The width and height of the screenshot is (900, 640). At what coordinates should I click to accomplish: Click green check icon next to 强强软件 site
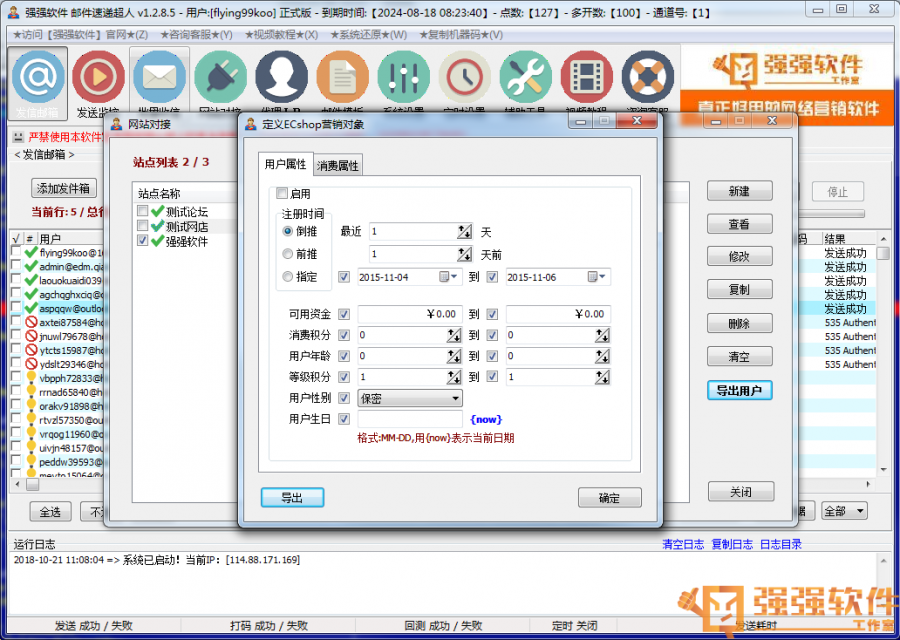point(158,241)
